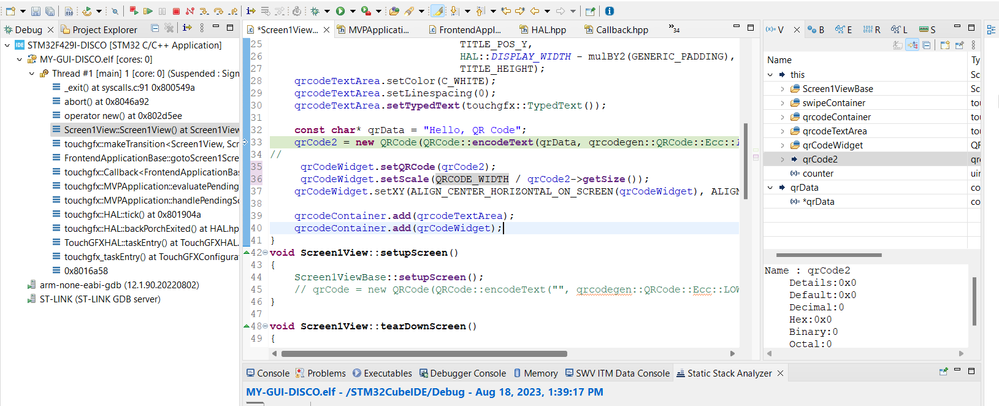Expand the Screen1ViewBase variable
The image size is (999, 406).
pos(782,89)
